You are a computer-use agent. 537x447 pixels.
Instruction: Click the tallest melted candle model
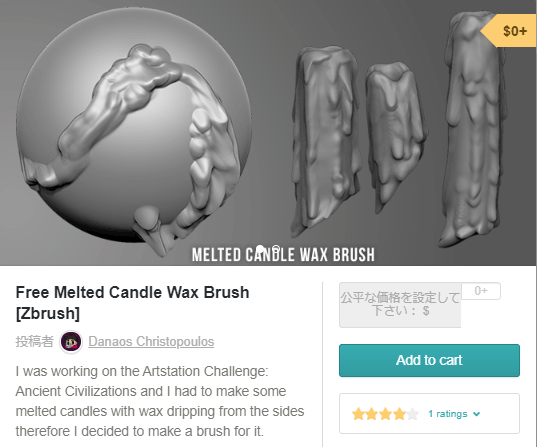pyautogui.click(x=474, y=128)
